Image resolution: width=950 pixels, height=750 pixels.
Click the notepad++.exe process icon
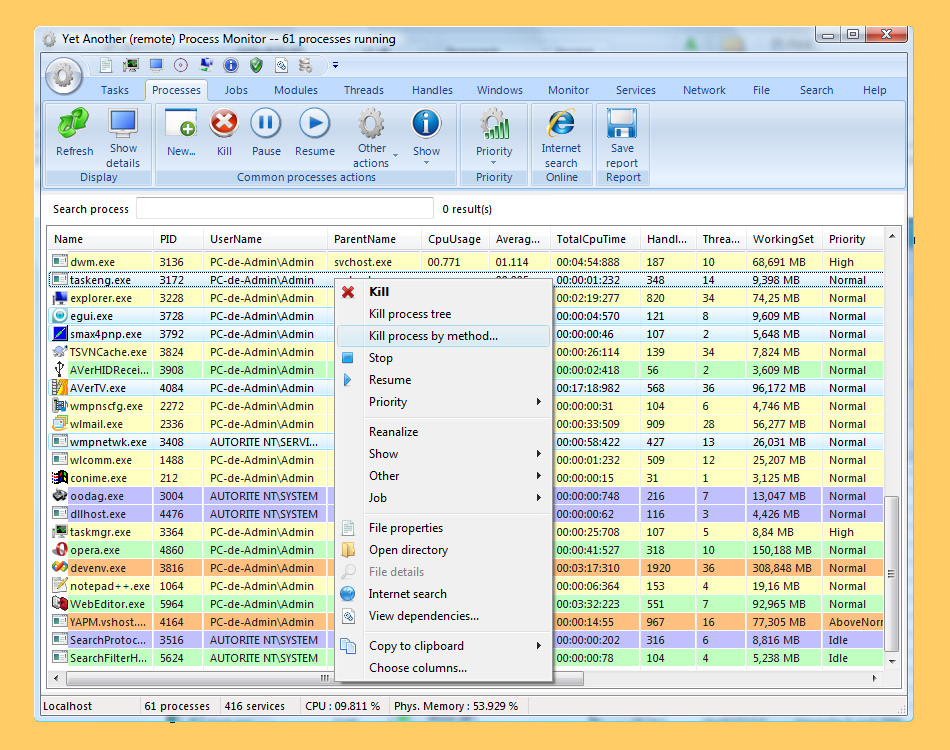[59, 586]
